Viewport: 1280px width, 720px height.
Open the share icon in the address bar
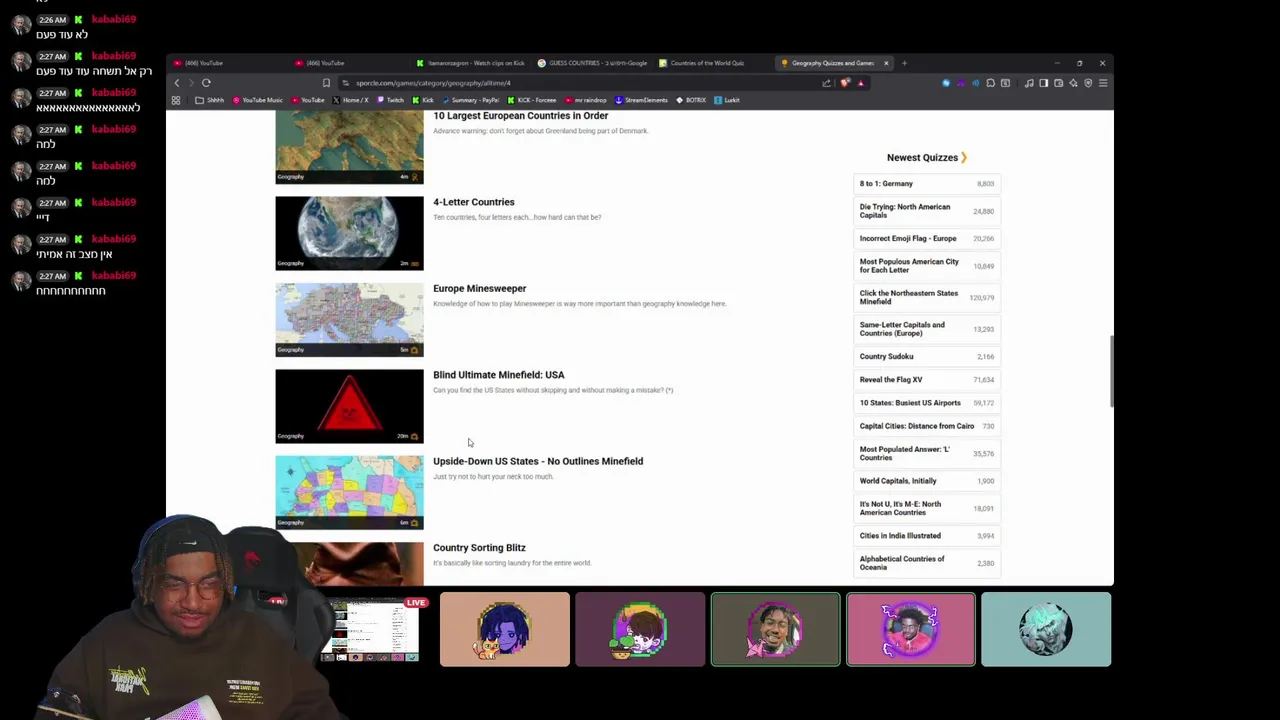(826, 83)
